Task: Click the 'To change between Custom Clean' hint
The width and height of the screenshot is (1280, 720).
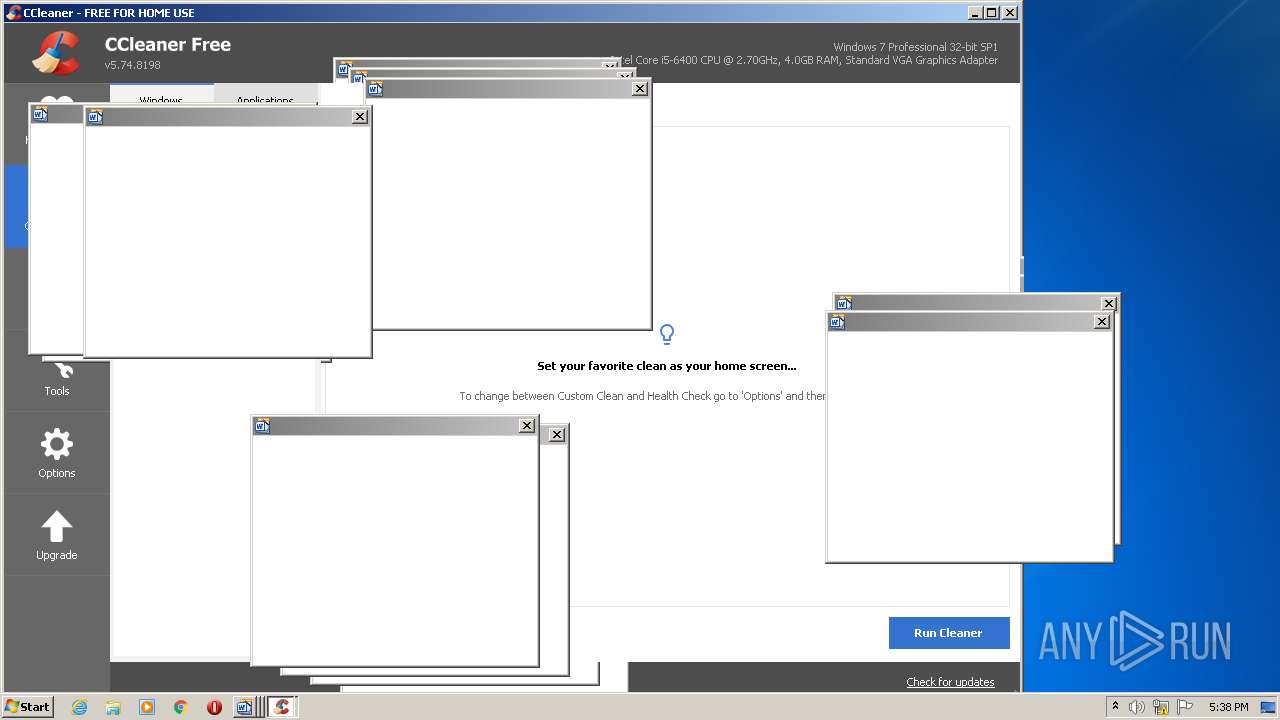Action: [x=643, y=396]
